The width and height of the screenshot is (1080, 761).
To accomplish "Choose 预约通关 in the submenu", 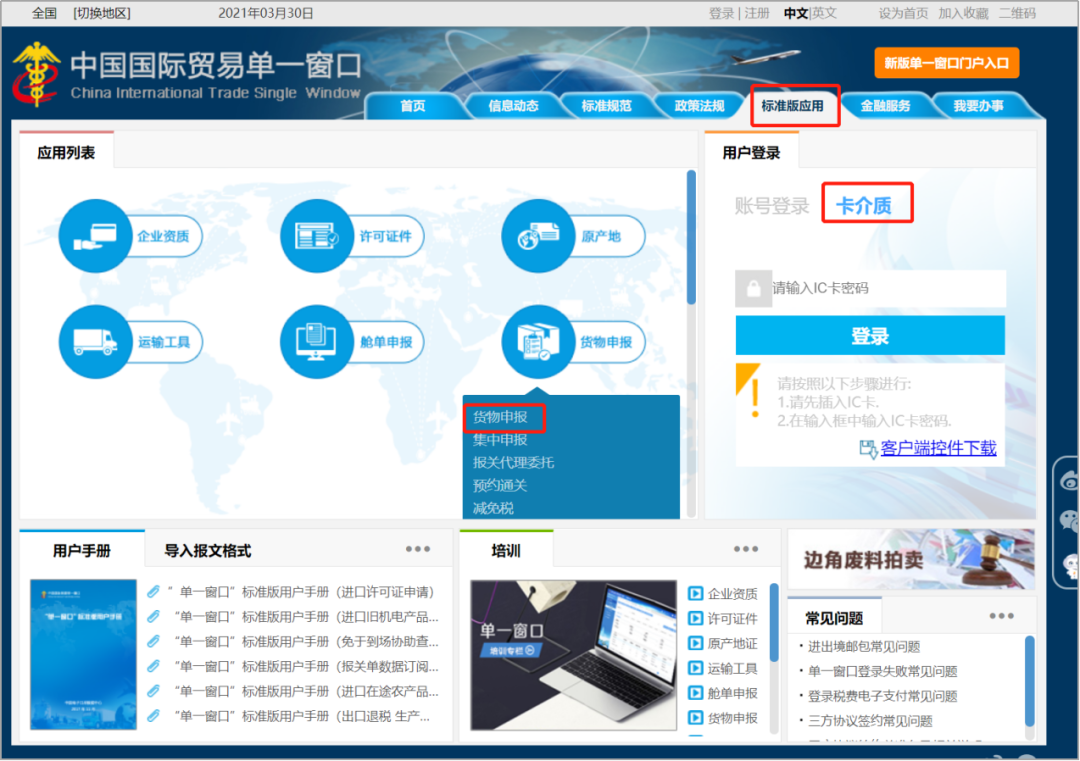I will (500, 486).
